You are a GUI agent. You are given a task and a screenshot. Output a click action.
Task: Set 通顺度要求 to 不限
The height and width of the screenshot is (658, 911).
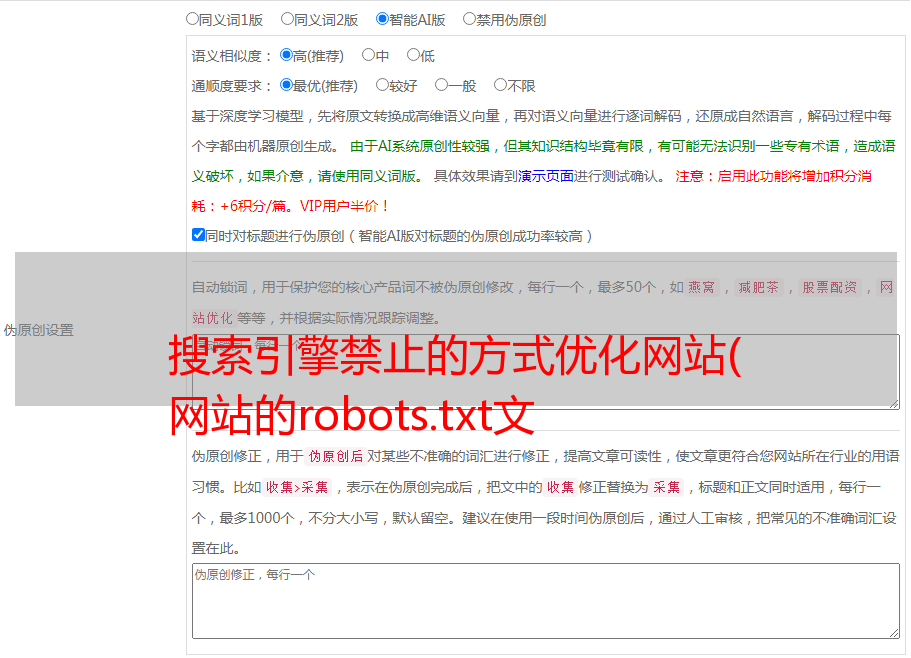point(500,85)
